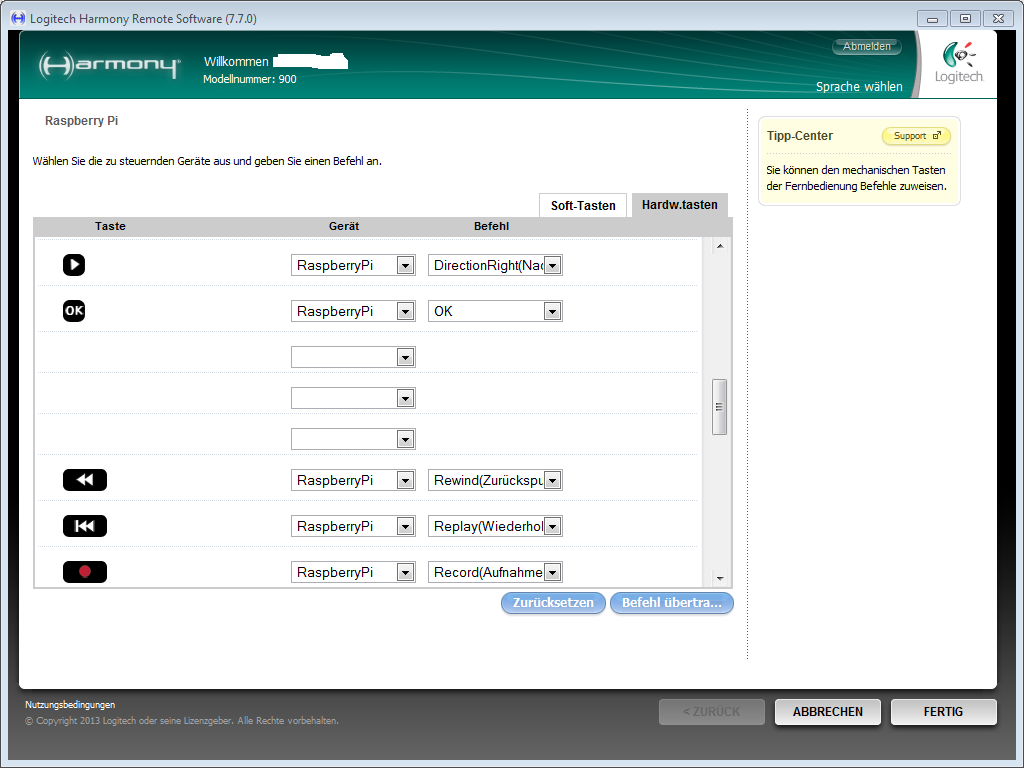Click the Sprache wählen link

tap(859, 87)
